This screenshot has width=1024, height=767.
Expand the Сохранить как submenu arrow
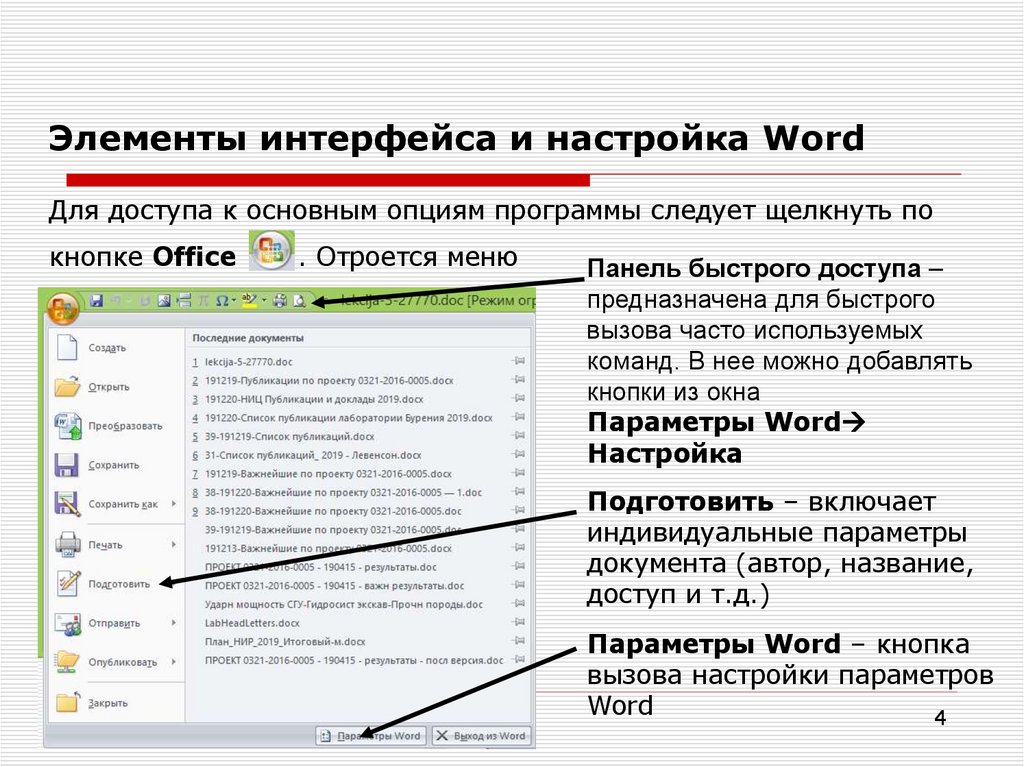(174, 504)
